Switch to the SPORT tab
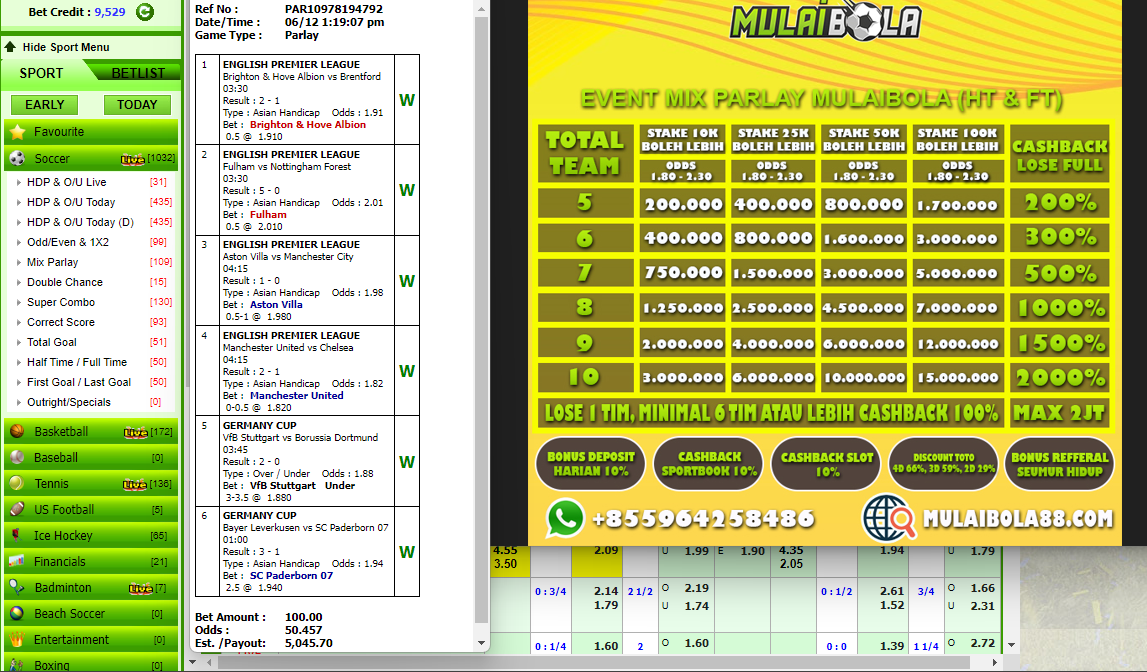Image resolution: width=1147 pixels, height=672 pixels. click(x=42, y=73)
